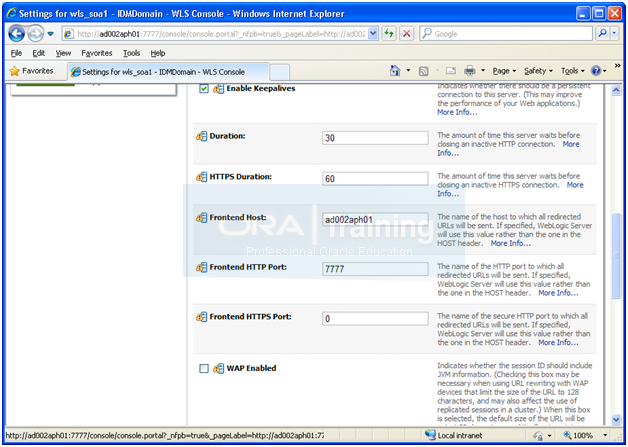Viewport: 628px width, 447px height.
Task: Open the Help menu
Action: pyautogui.click(x=158, y=53)
